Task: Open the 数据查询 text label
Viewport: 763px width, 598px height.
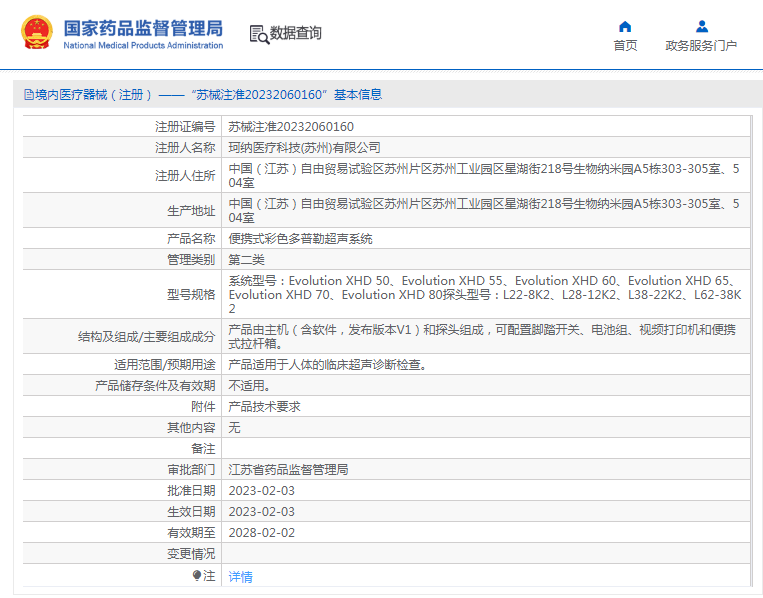Action: (x=296, y=34)
